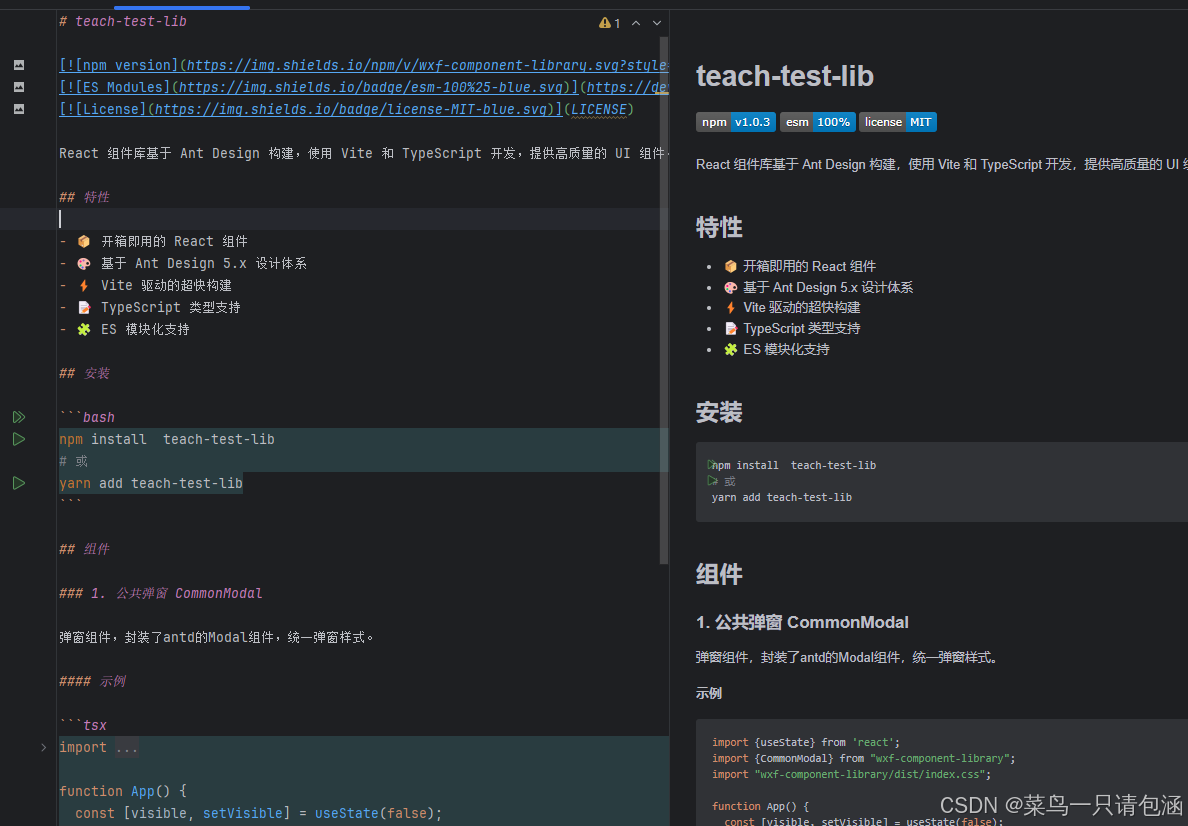Click the 弹窗组件 description sentence in preview
The height and width of the screenshot is (826, 1188).
[847, 657]
